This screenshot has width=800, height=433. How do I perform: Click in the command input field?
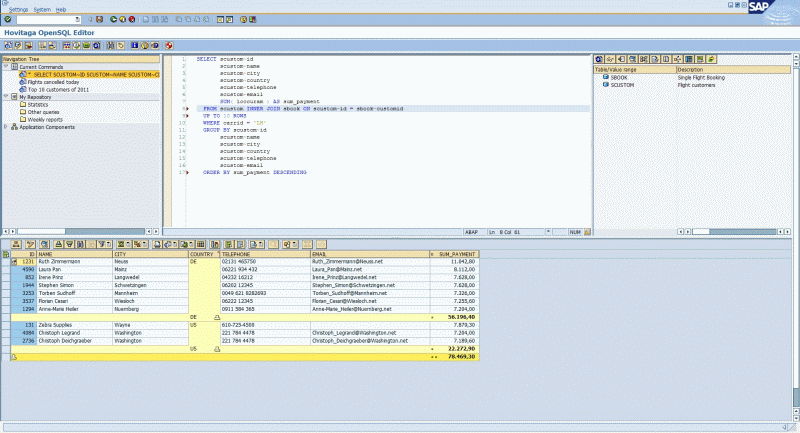pos(45,19)
